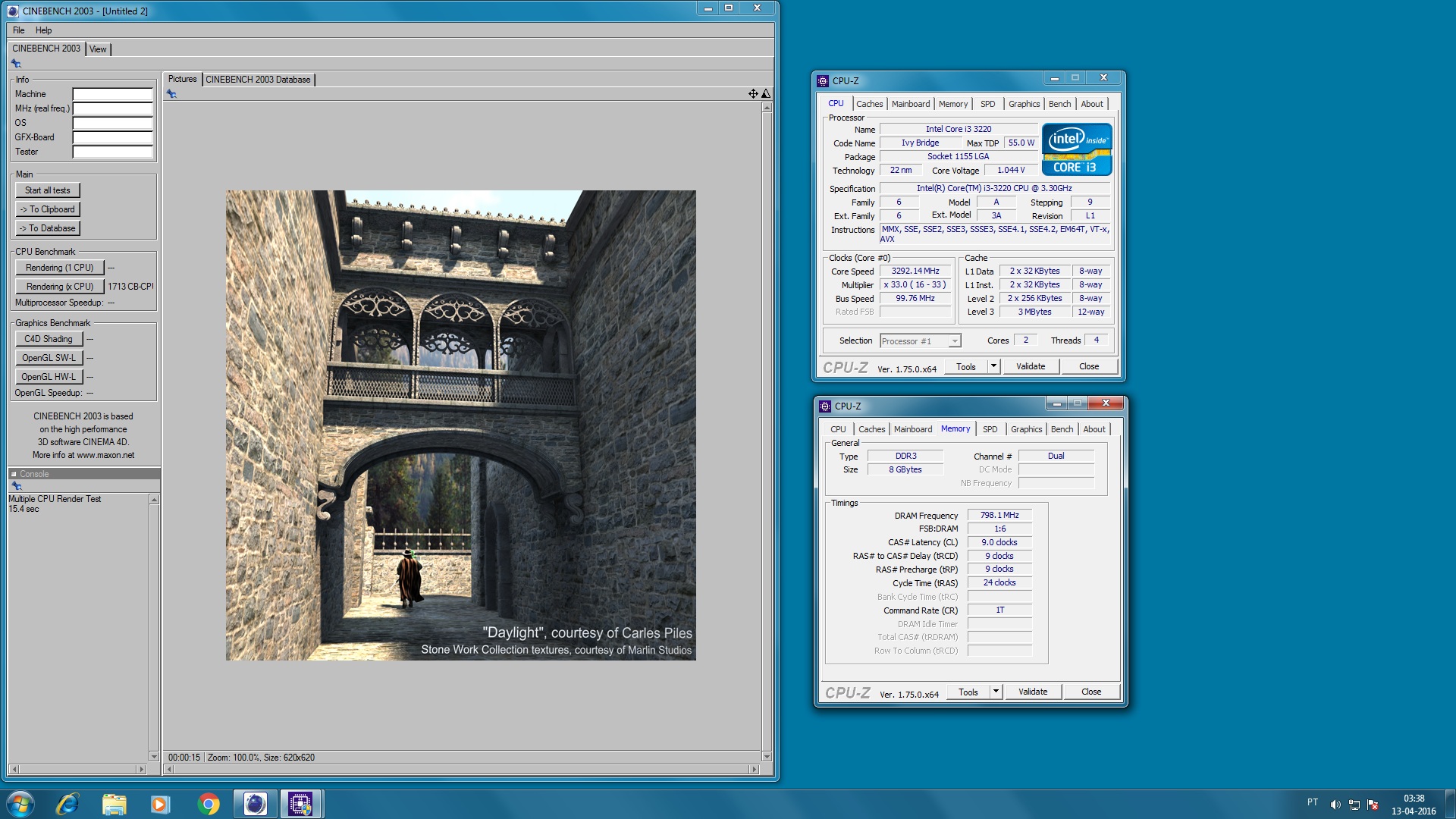Open Memory tab in upper CPU-Z window
Viewport: 1456px width, 819px height.
tap(953, 104)
